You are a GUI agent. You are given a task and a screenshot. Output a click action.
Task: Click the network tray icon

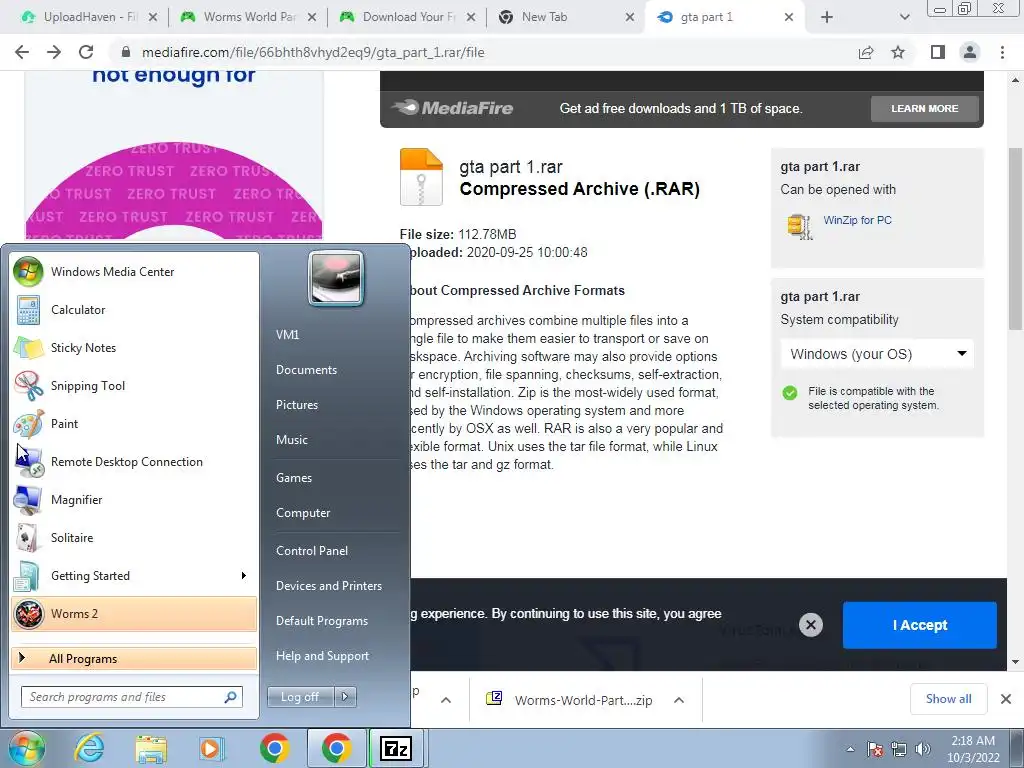pos(899,749)
